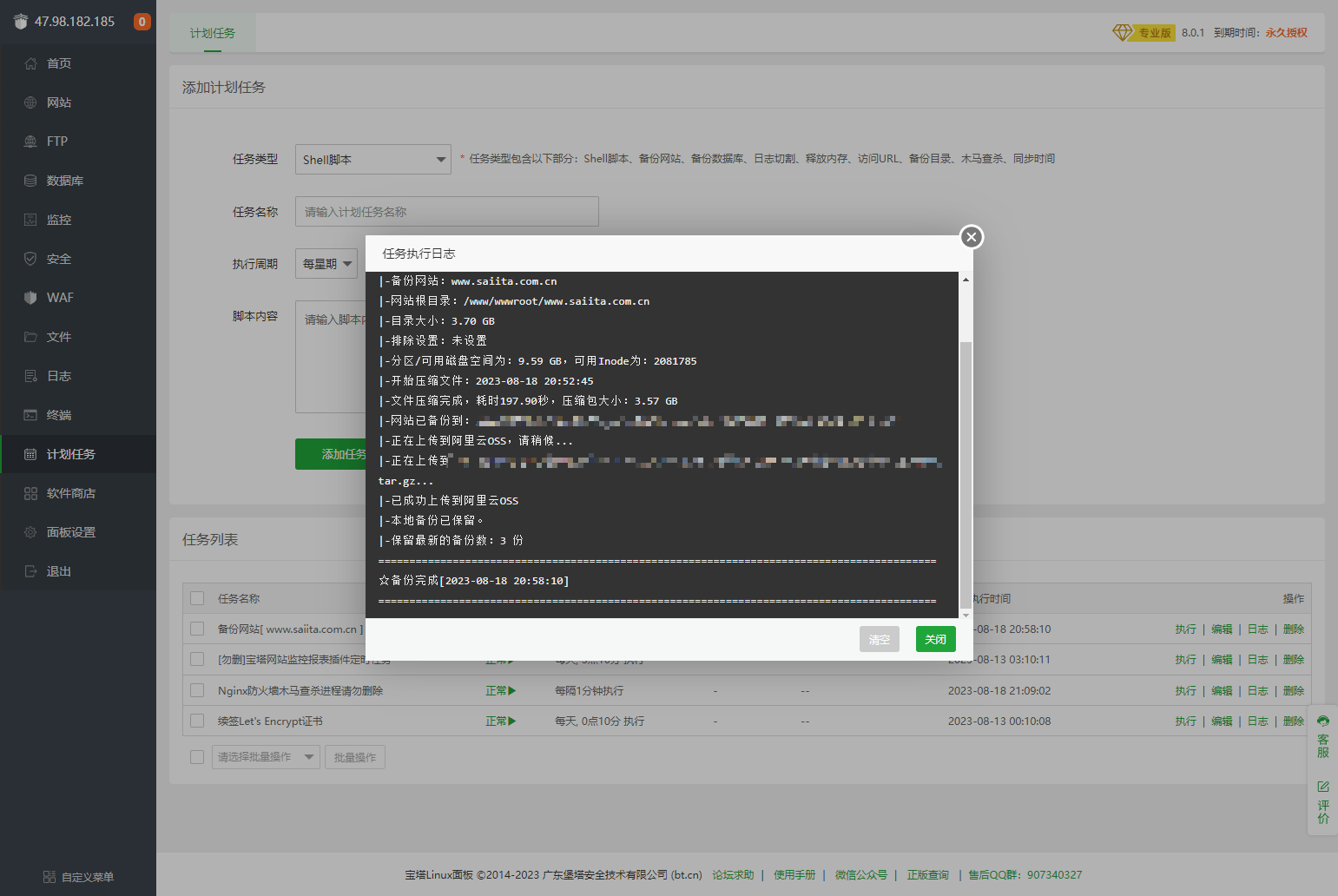Click the customer service headset icon
The image size is (1338, 896).
(x=1322, y=721)
